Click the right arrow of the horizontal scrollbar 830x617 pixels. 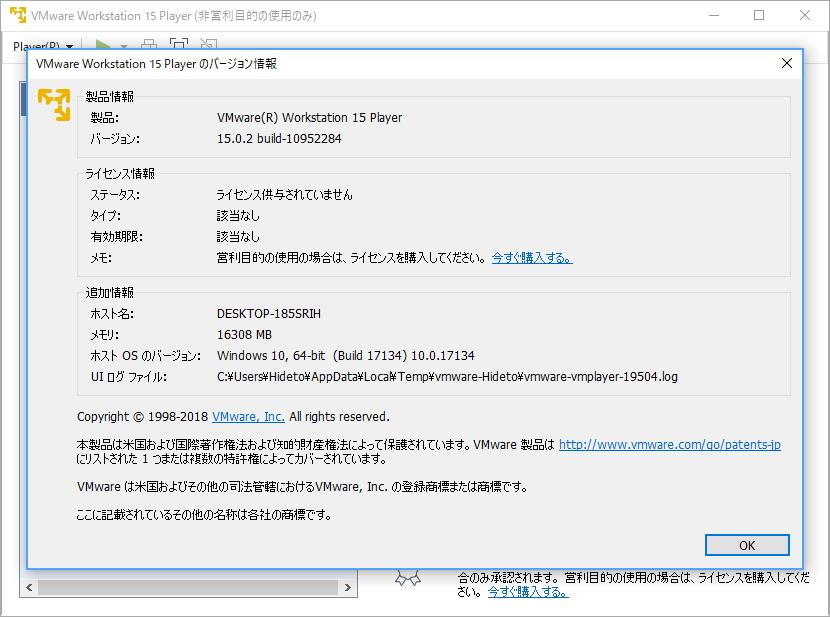click(348, 587)
